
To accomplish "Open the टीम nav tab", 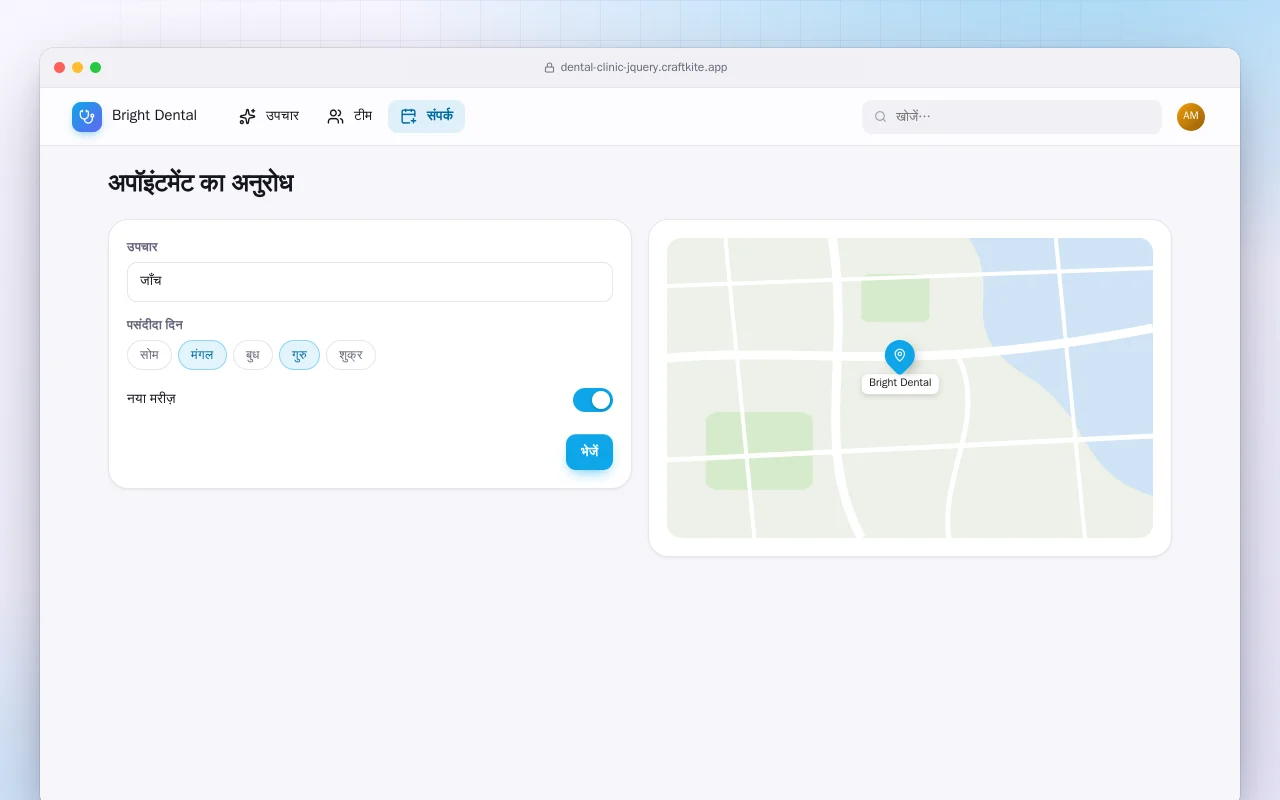I will pos(350,116).
